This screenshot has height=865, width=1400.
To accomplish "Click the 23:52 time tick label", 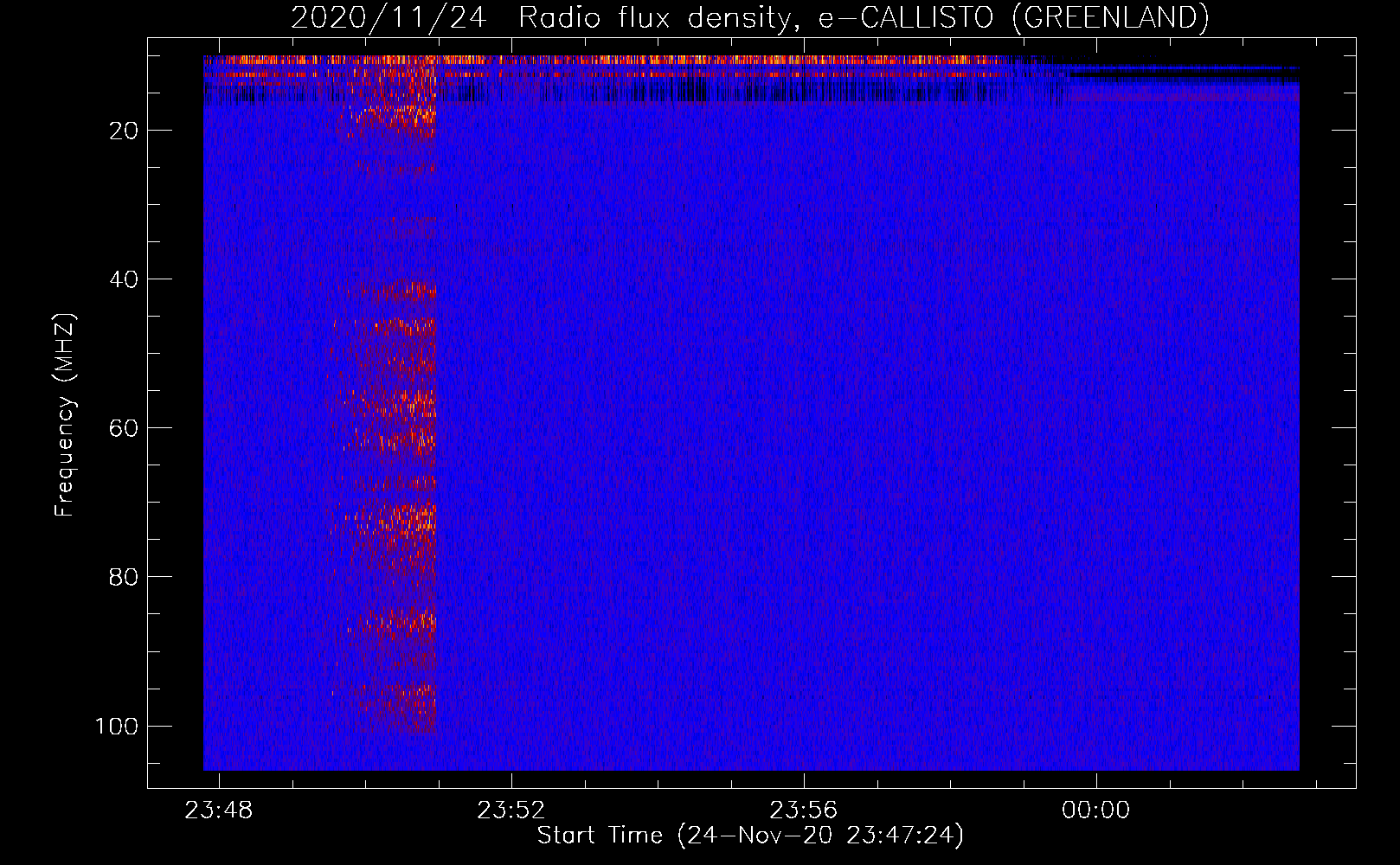I will click(511, 811).
